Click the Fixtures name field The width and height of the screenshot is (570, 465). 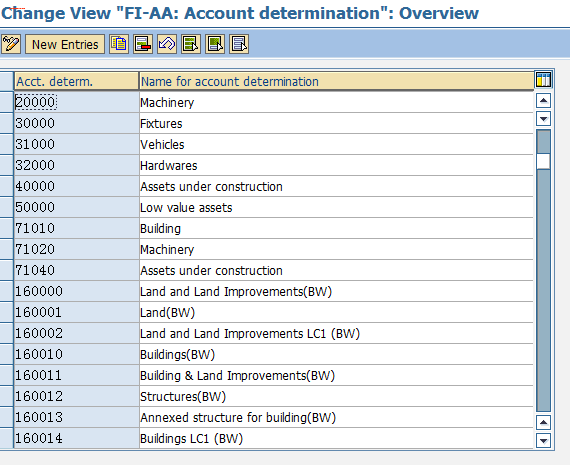[336, 123]
